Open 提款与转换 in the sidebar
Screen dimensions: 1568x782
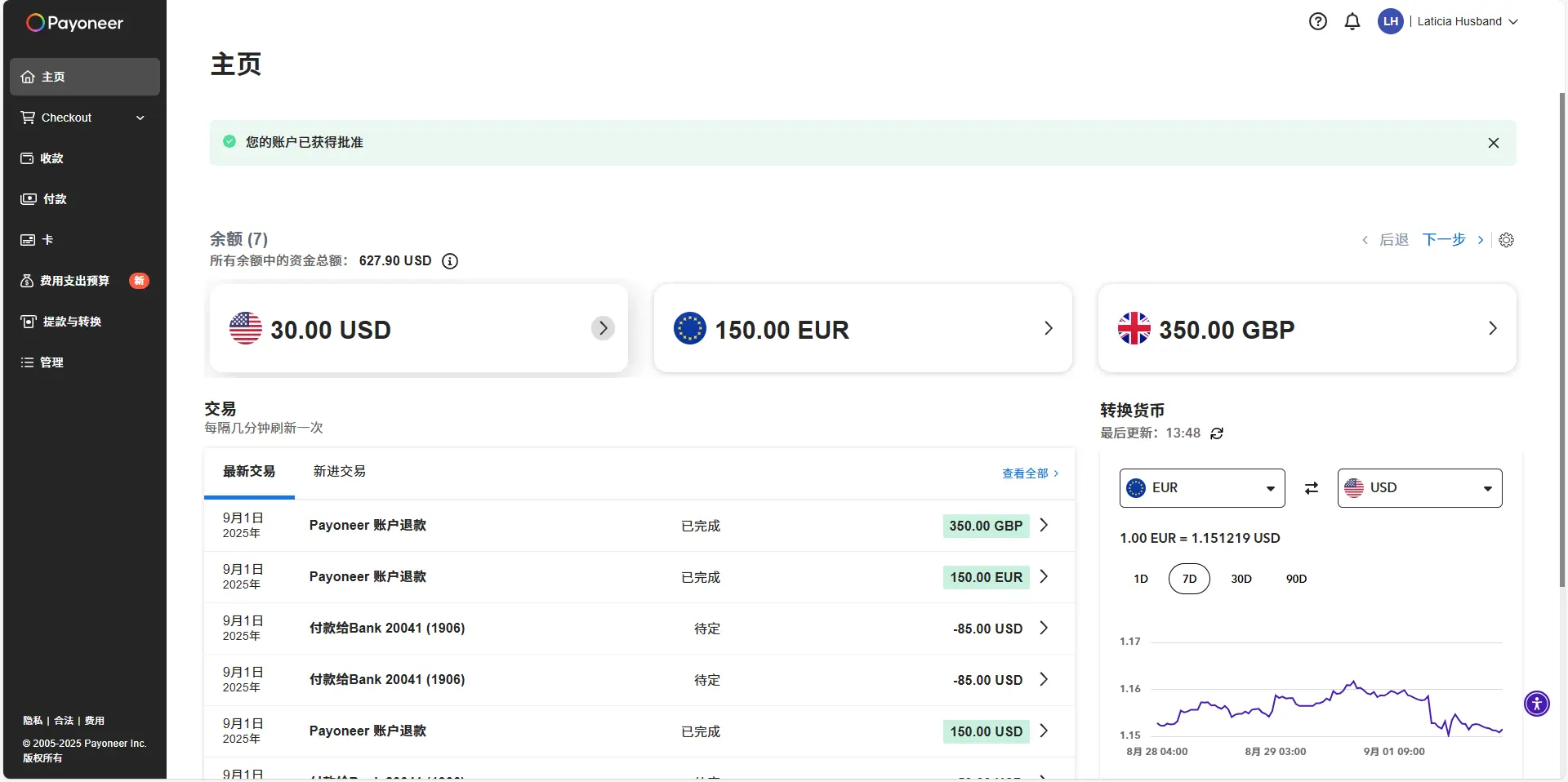(85, 322)
